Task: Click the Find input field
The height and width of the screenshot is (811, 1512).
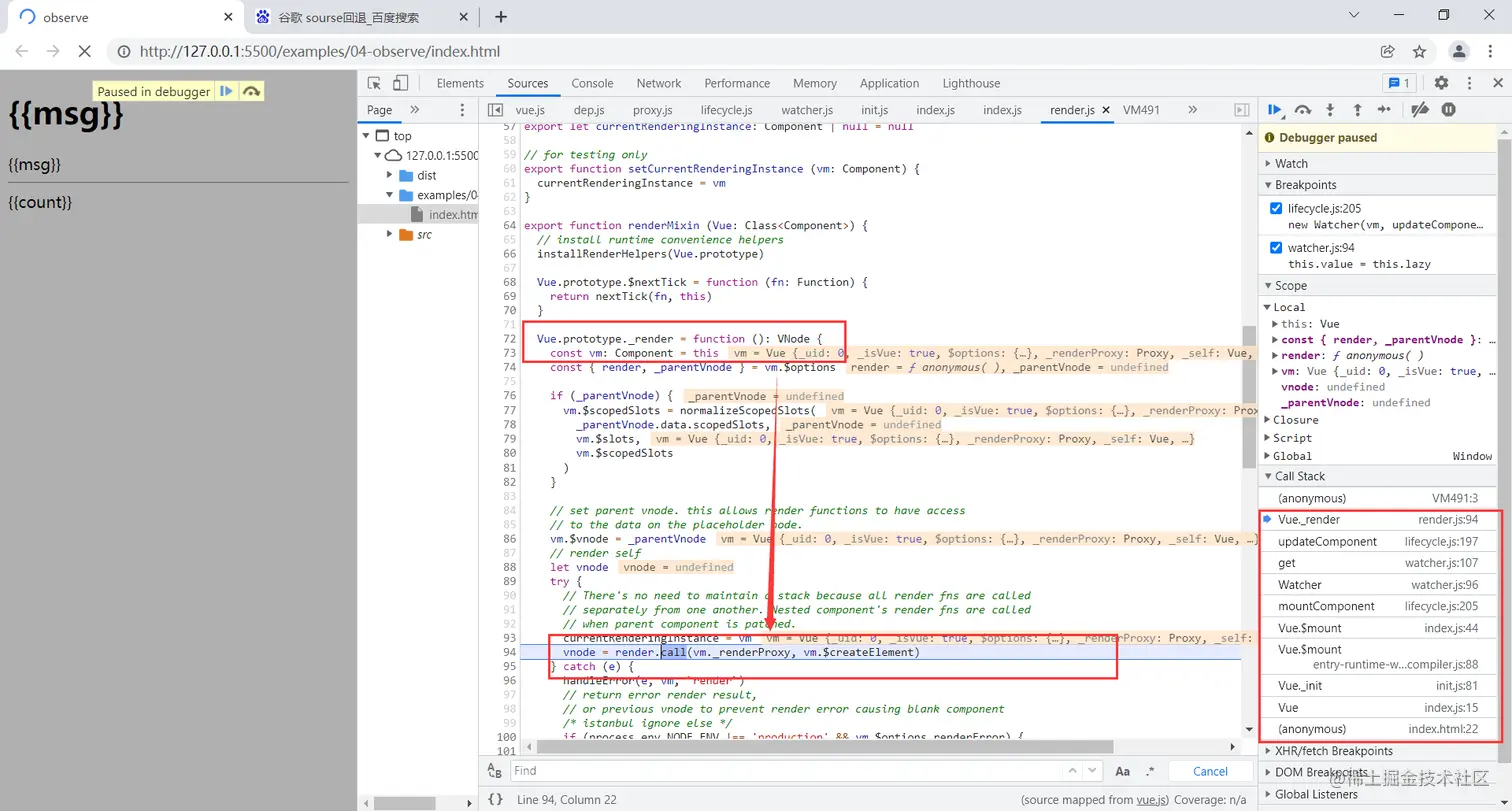Action: [x=785, y=771]
